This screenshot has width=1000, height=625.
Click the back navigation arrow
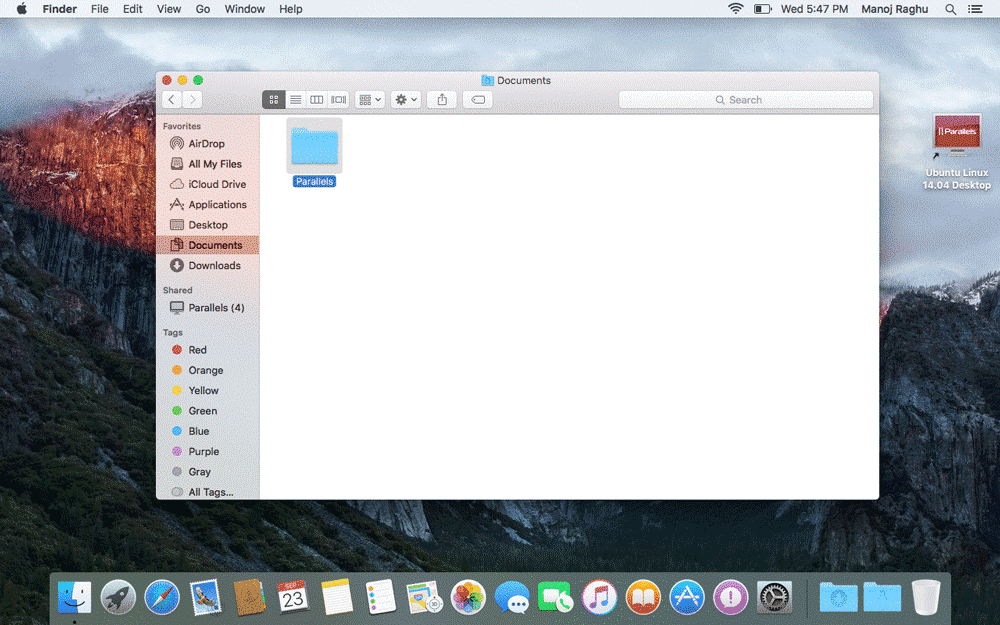(171, 99)
